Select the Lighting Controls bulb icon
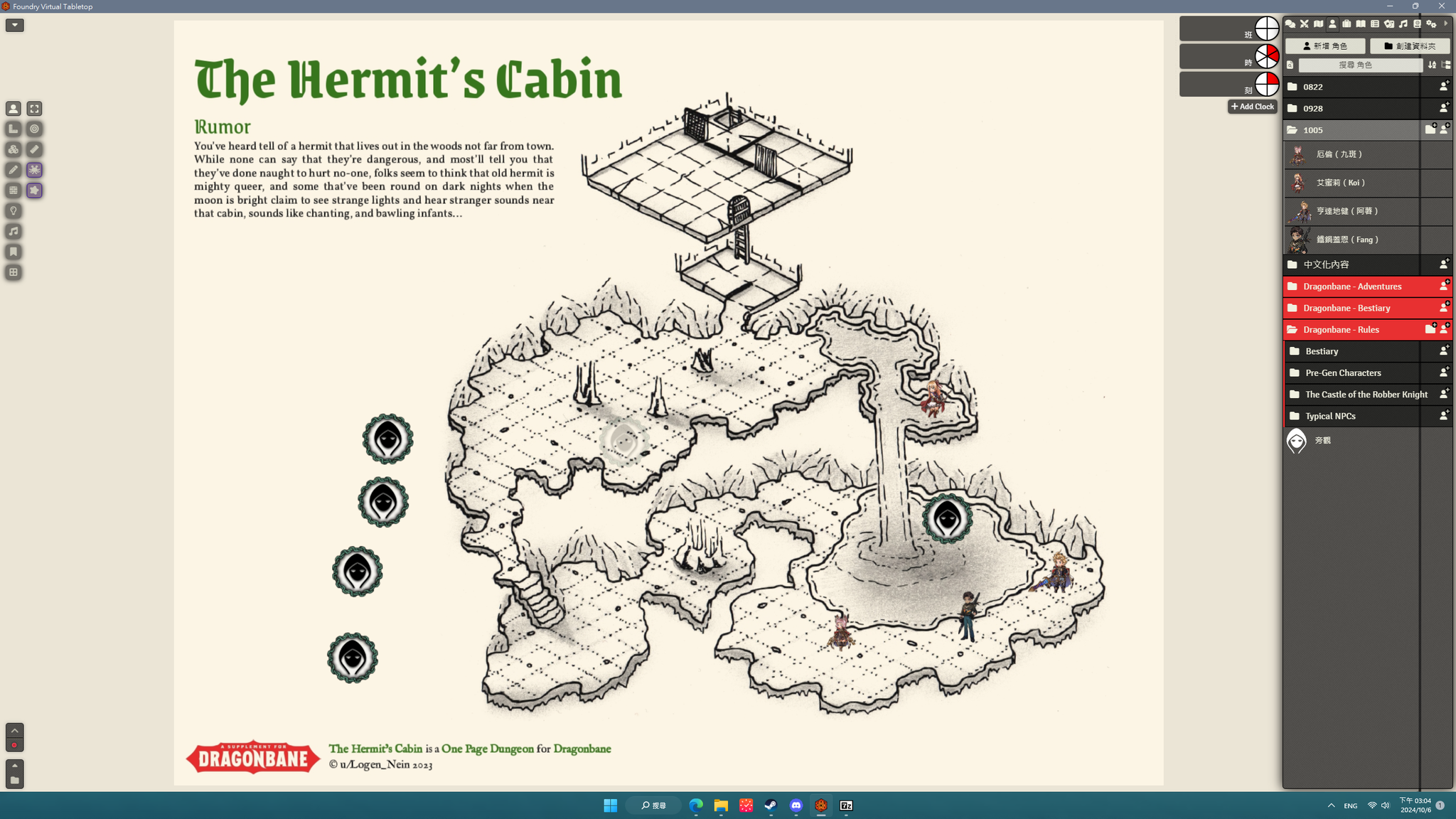 [x=14, y=211]
